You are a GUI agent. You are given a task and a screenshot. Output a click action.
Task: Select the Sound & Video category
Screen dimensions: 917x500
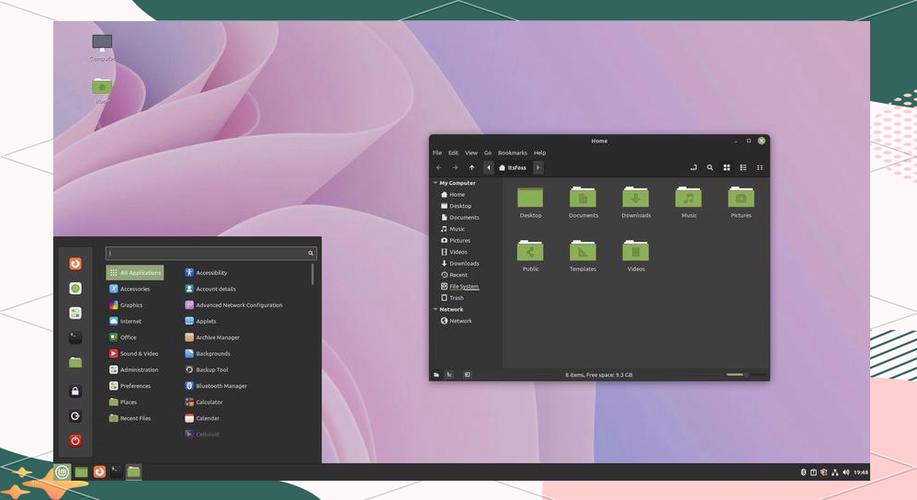click(134, 354)
